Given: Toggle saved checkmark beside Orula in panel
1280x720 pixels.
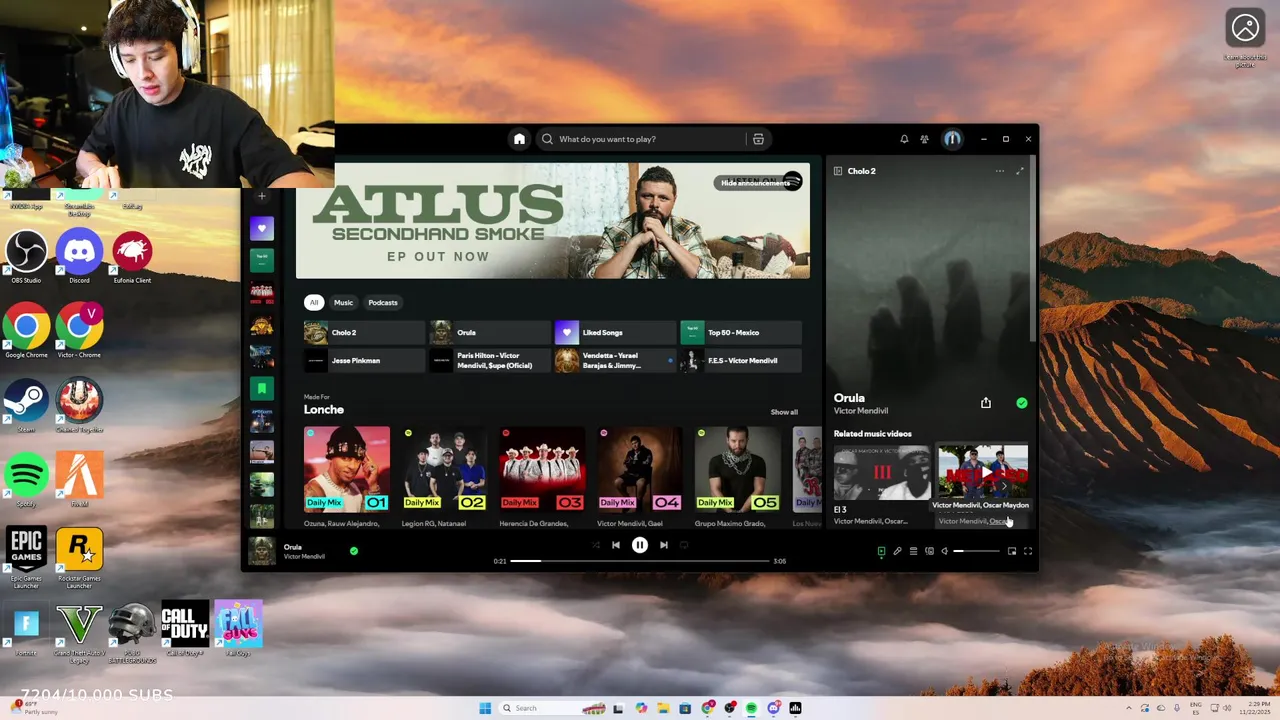Looking at the screenshot, I should 1022,403.
